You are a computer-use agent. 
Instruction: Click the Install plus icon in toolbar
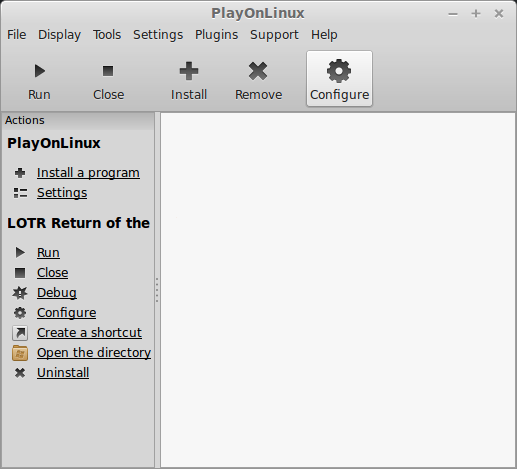(x=189, y=71)
